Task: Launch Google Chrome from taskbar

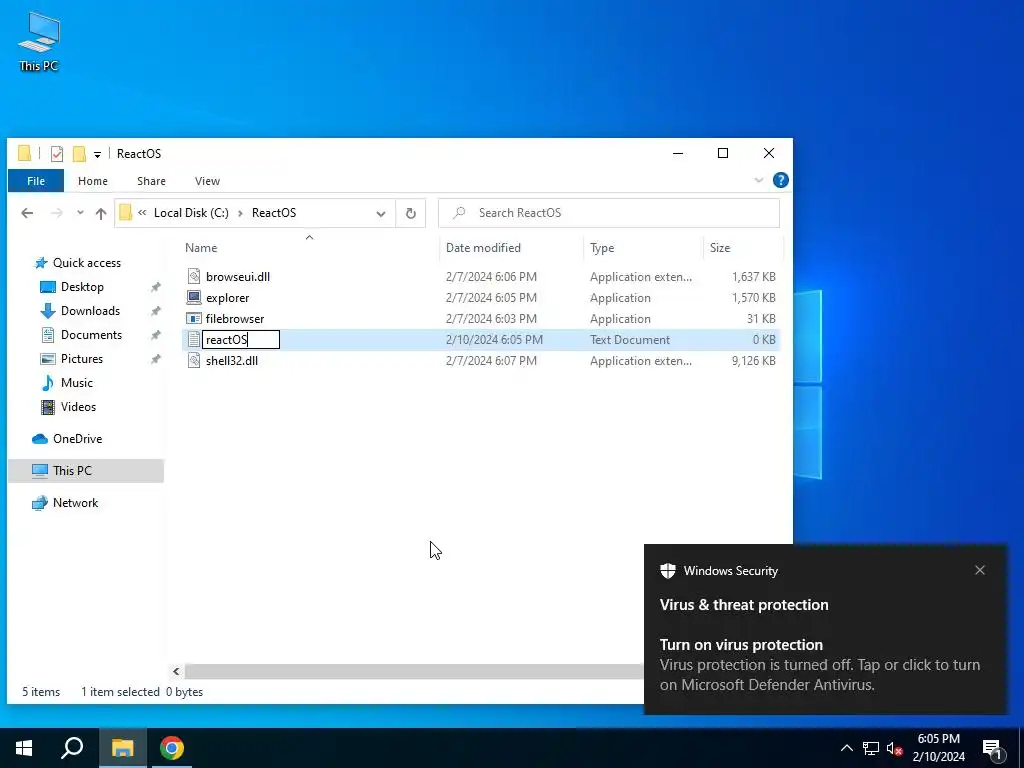Action: click(x=172, y=748)
